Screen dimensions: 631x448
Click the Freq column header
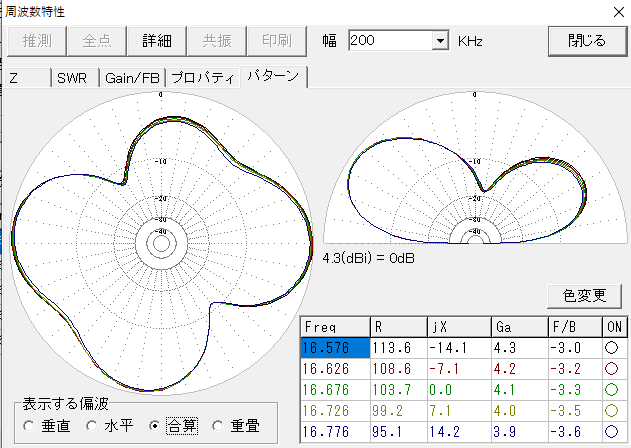[x=335, y=327]
